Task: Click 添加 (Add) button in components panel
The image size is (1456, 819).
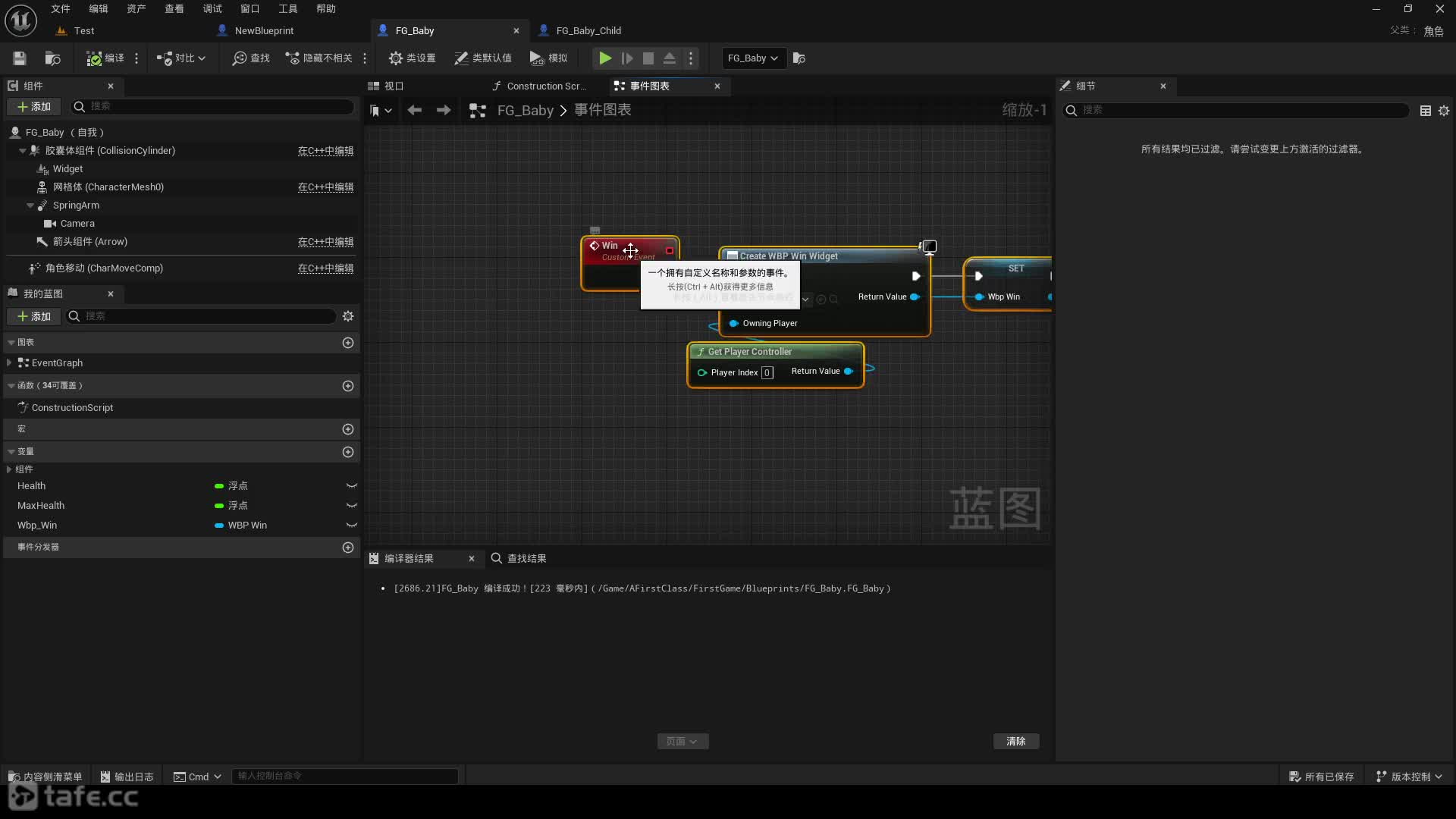Action: (x=34, y=107)
